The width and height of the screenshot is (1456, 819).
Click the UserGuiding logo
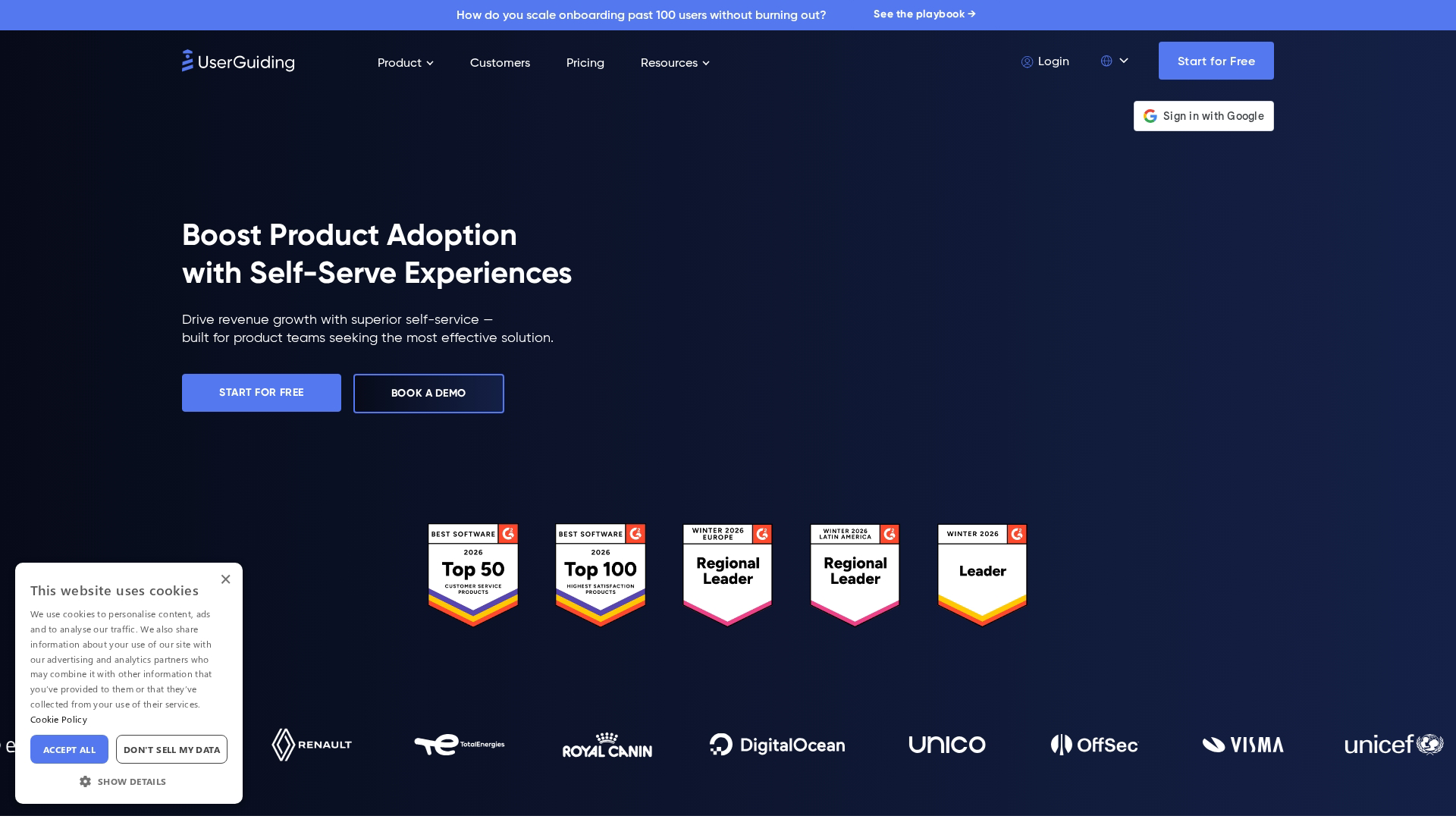[x=238, y=61]
